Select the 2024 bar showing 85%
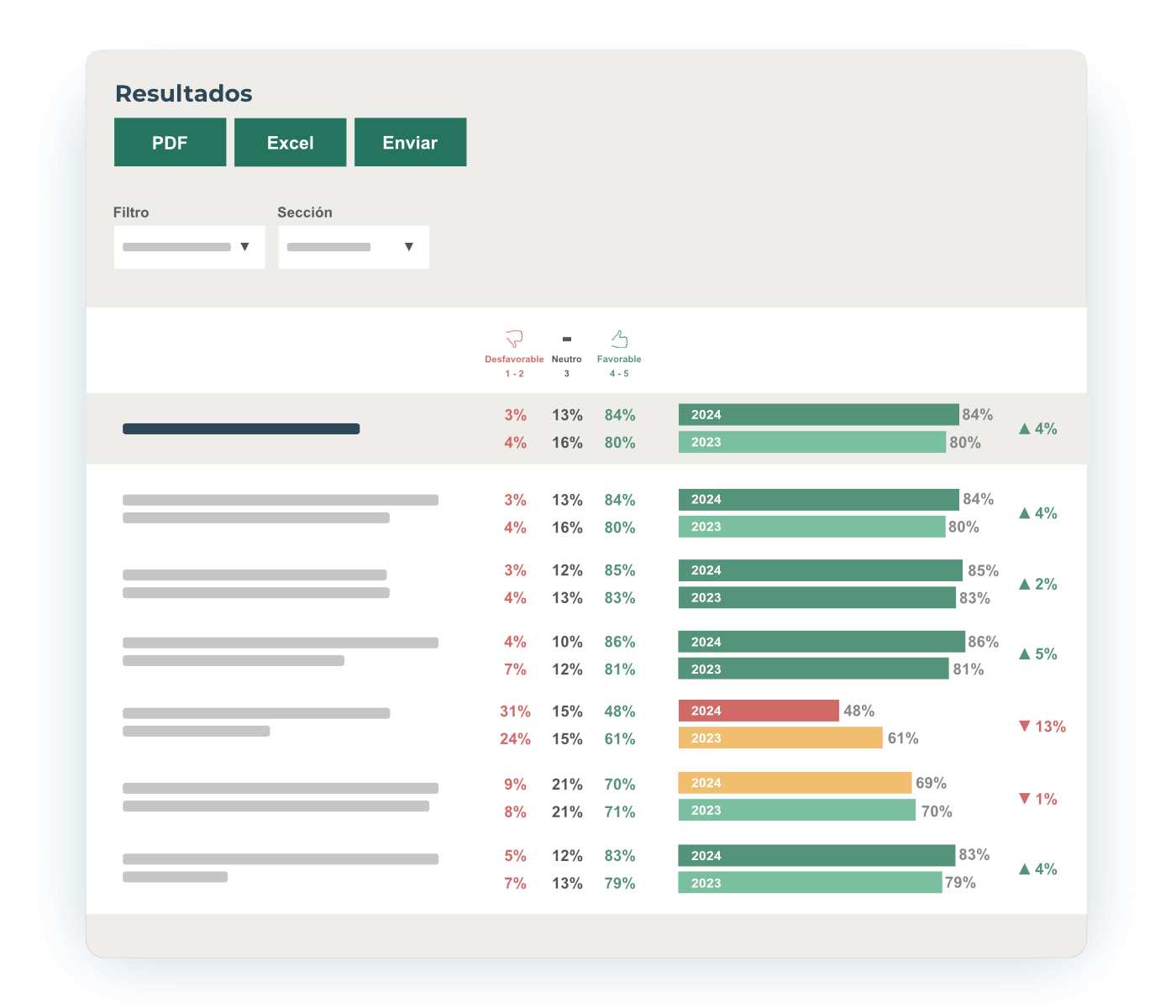The height and width of the screenshot is (1008, 1176). coord(821,570)
